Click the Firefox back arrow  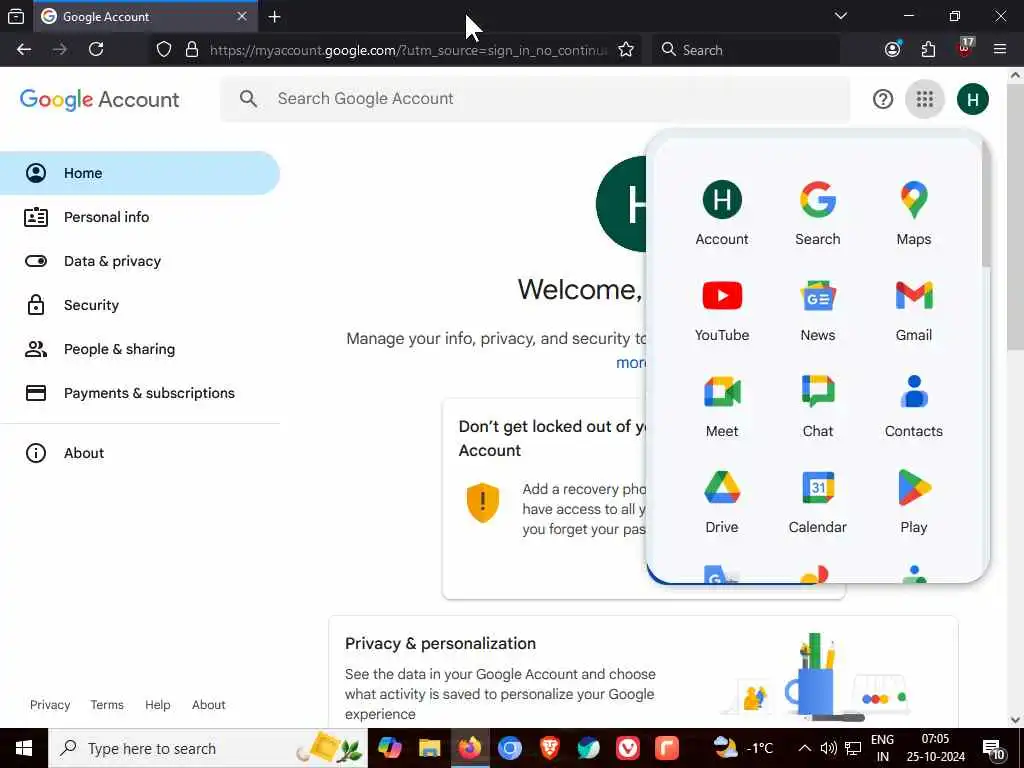[x=24, y=50]
